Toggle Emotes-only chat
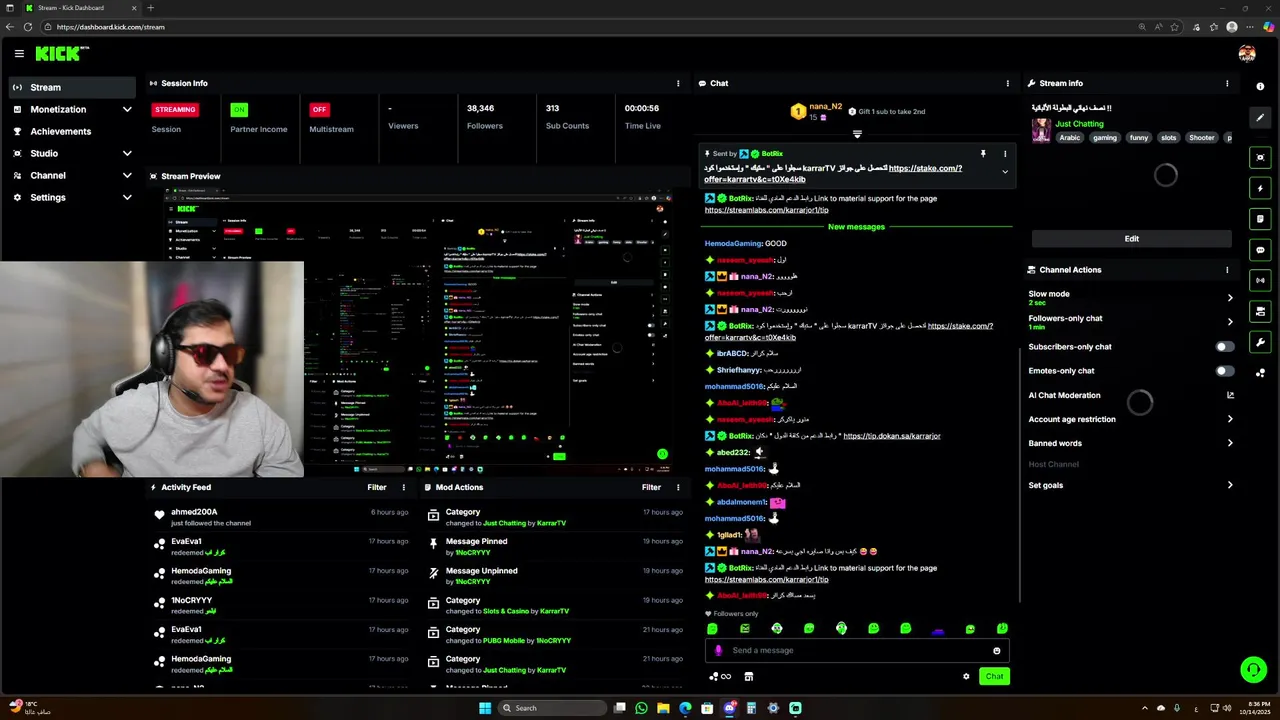The width and height of the screenshot is (1280, 720). click(1224, 371)
